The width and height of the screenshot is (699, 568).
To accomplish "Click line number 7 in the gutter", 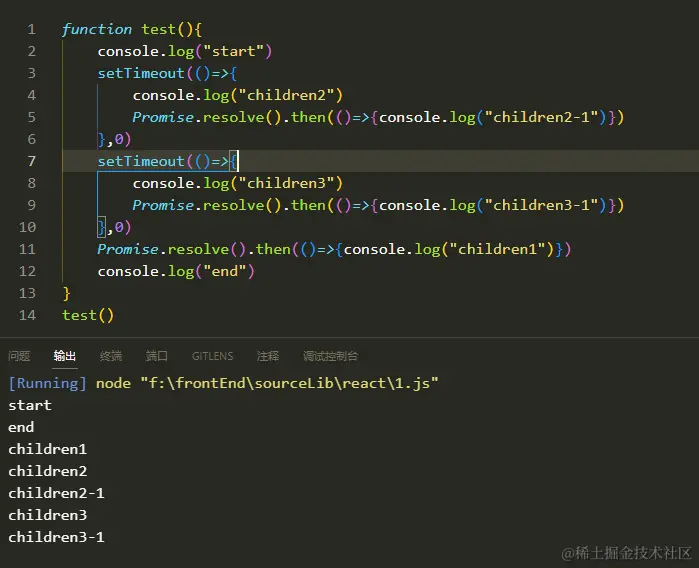I will click(31, 161).
